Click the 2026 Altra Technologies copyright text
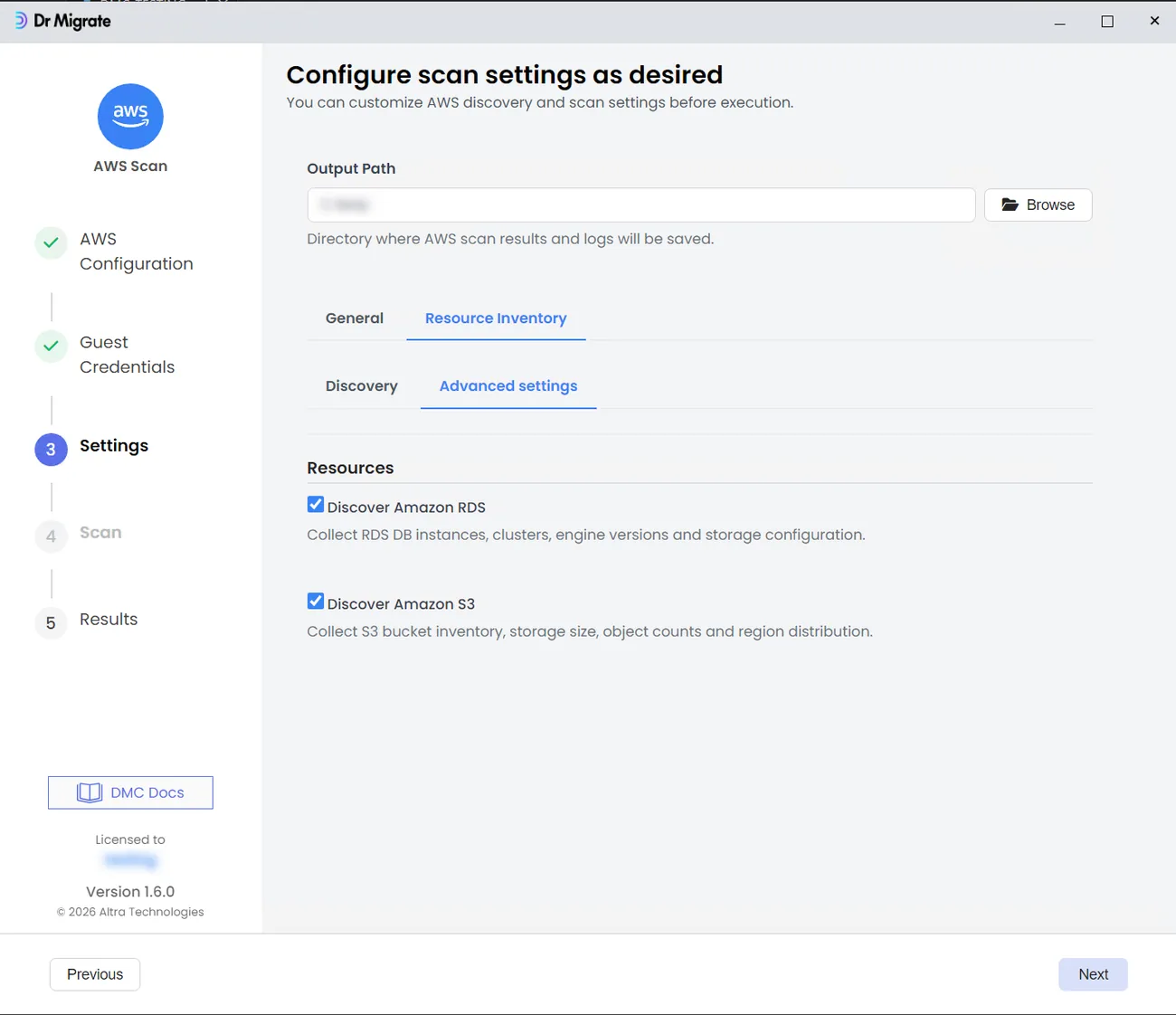Screen dimensions: 1176x1015 [x=130, y=912]
